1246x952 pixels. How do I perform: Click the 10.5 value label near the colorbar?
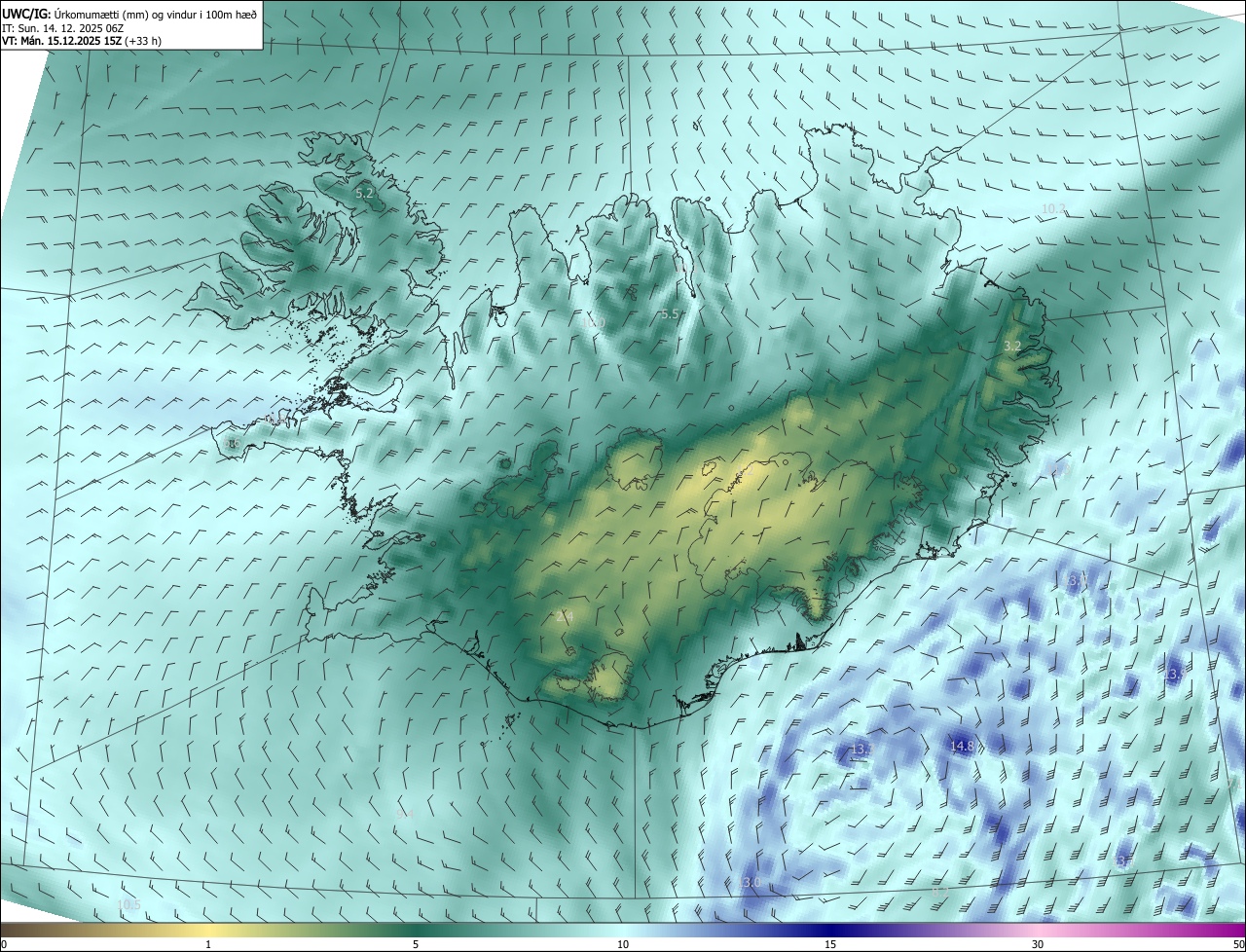pos(128,905)
